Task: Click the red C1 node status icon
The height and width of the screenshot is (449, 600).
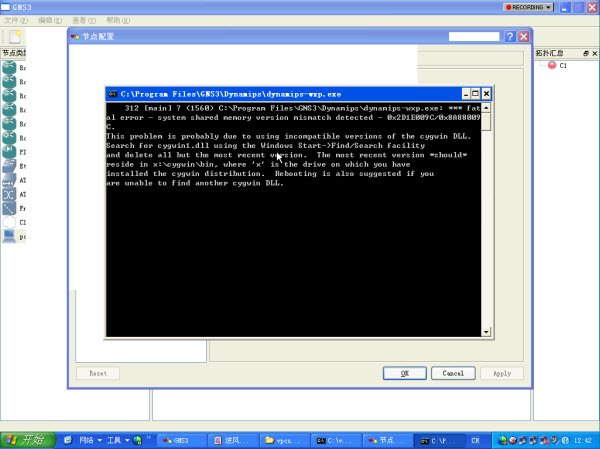Action: tap(552, 65)
